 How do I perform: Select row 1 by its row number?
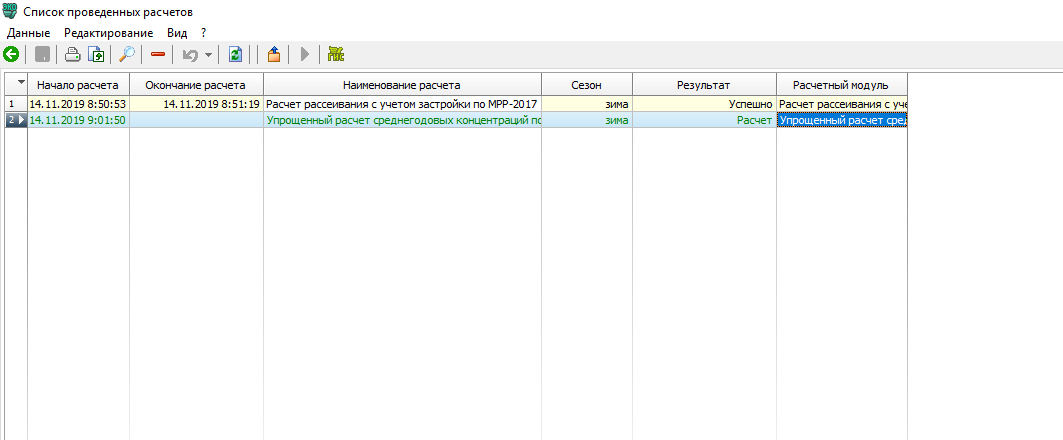(x=12, y=103)
